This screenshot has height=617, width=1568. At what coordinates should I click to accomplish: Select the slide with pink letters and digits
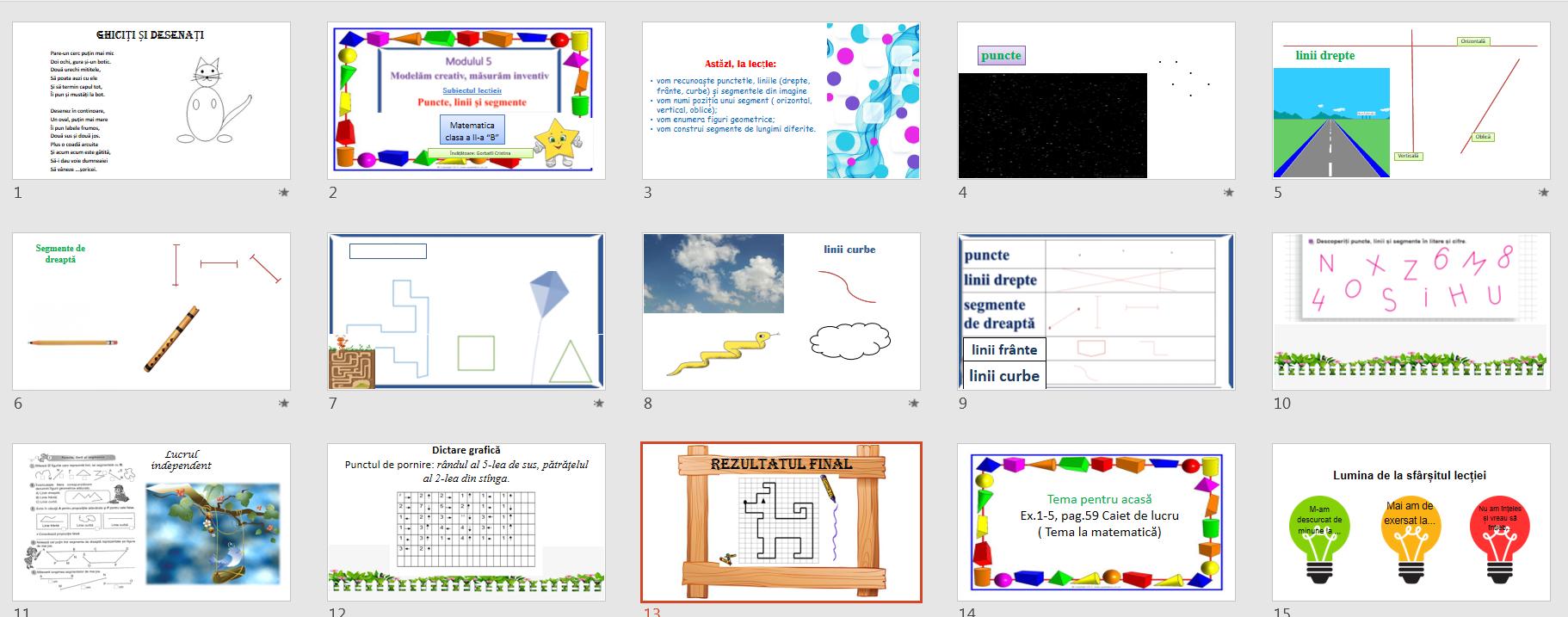click(1411, 312)
